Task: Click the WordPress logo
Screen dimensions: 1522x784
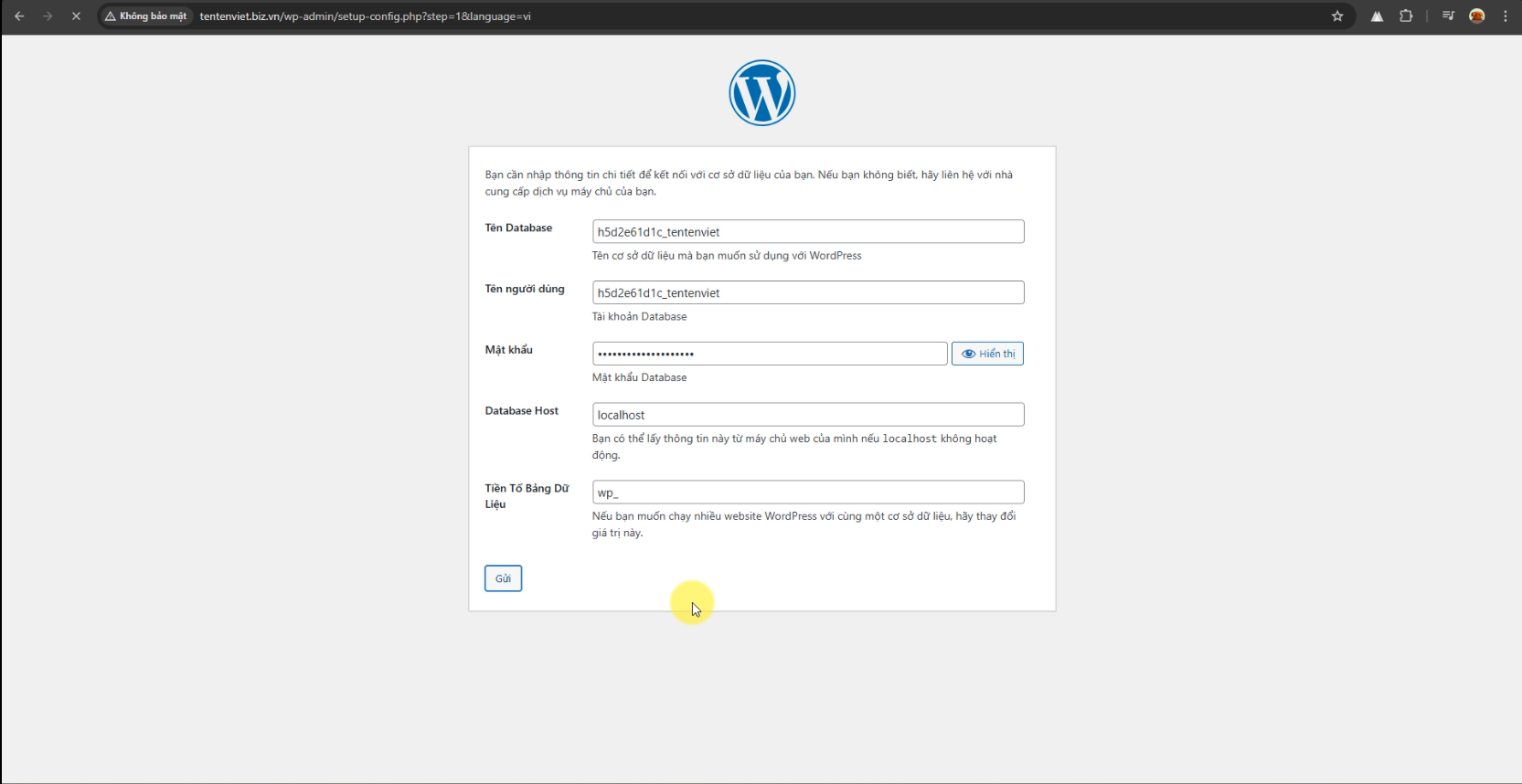Action: tap(762, 93)
